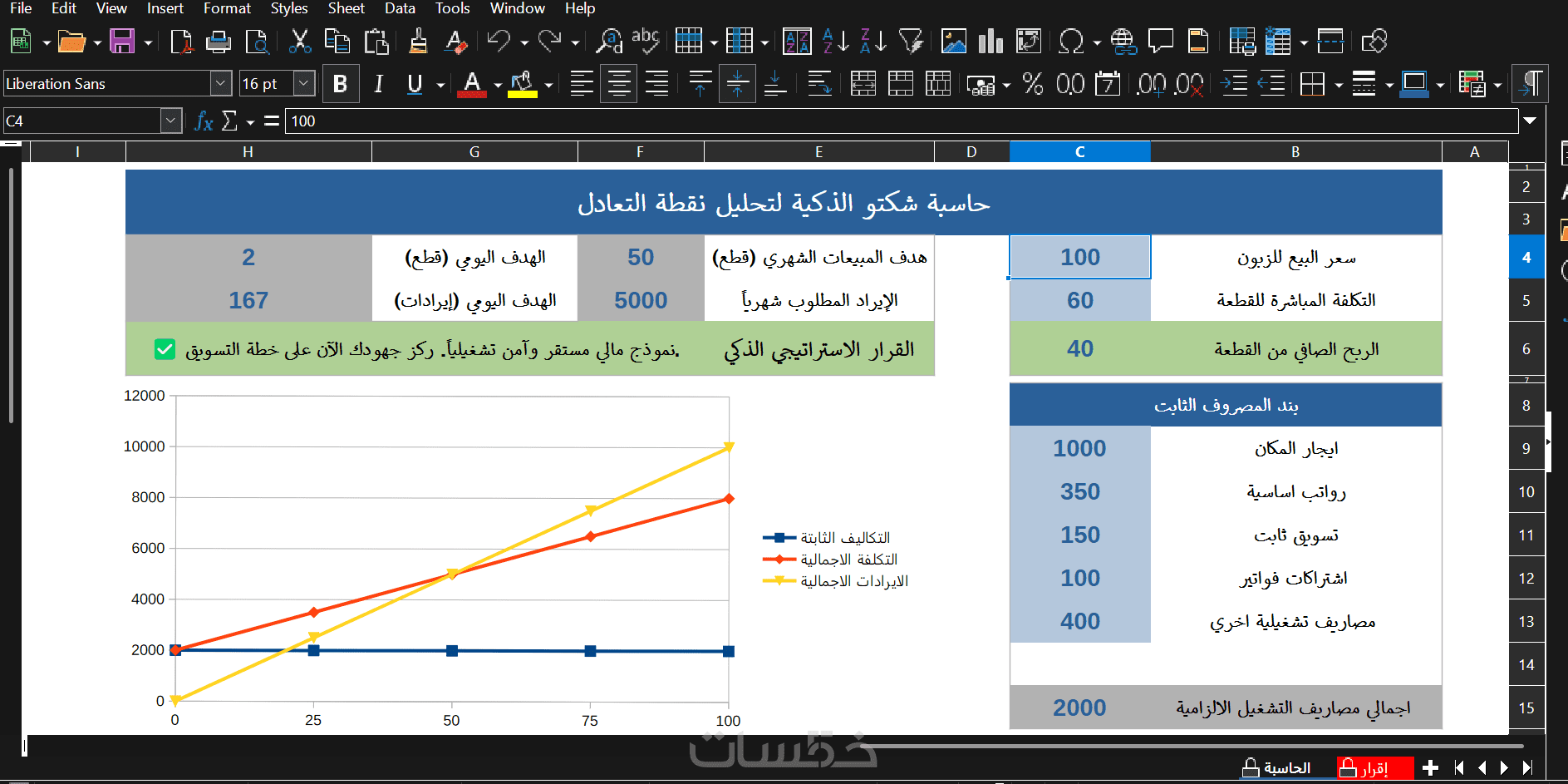
Task: Click the Cut scissors icon
Action: [299, 41]
